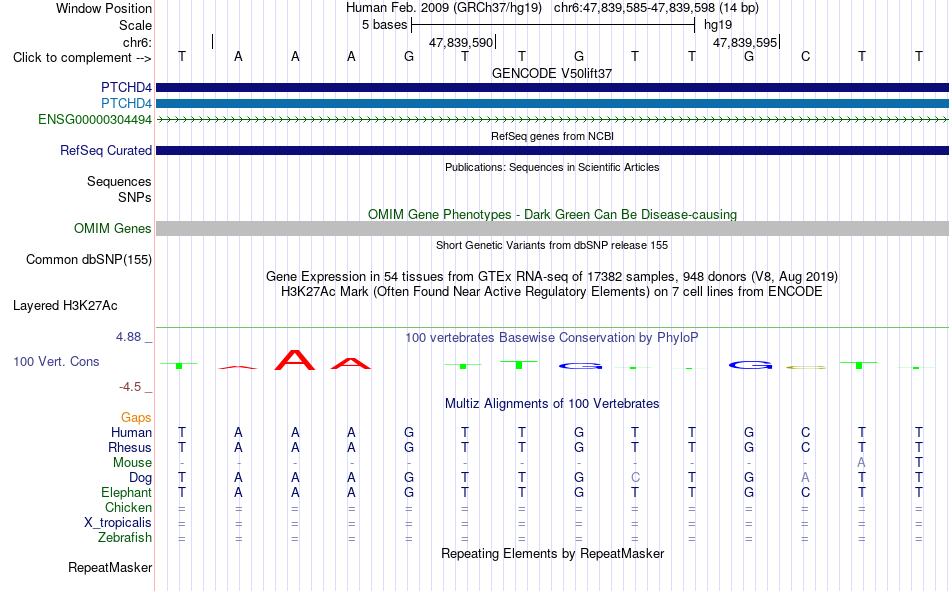Click the OMIM Gene Phenotypes track title

552,215
